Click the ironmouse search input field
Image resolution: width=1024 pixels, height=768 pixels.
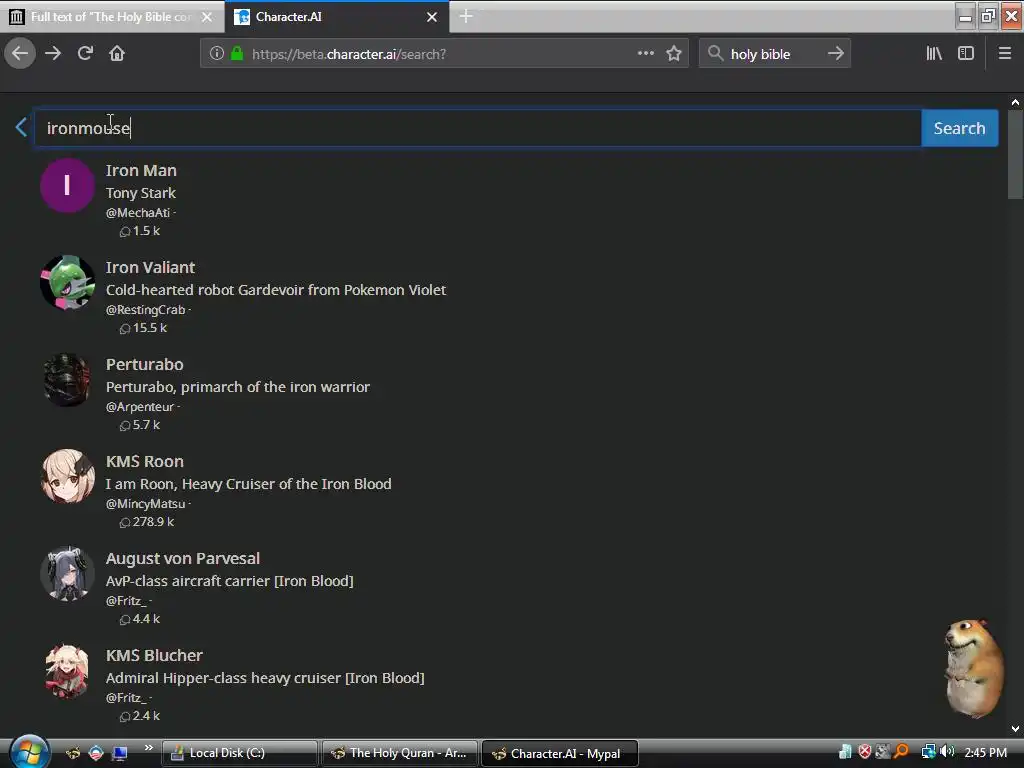(477, 128)
